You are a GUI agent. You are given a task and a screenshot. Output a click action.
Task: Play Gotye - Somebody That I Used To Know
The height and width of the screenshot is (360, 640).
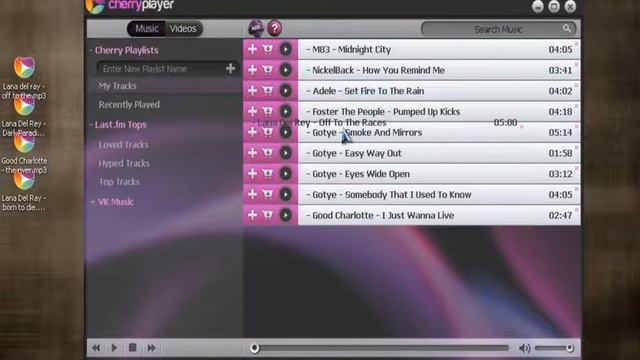[286, 194]
